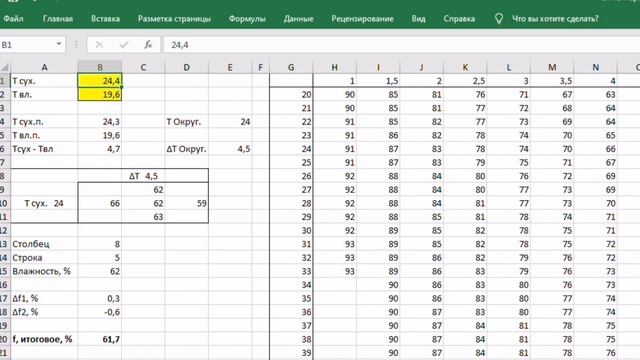Click the 'Δf1, %' label cell
640x360 pixels.
44,298
